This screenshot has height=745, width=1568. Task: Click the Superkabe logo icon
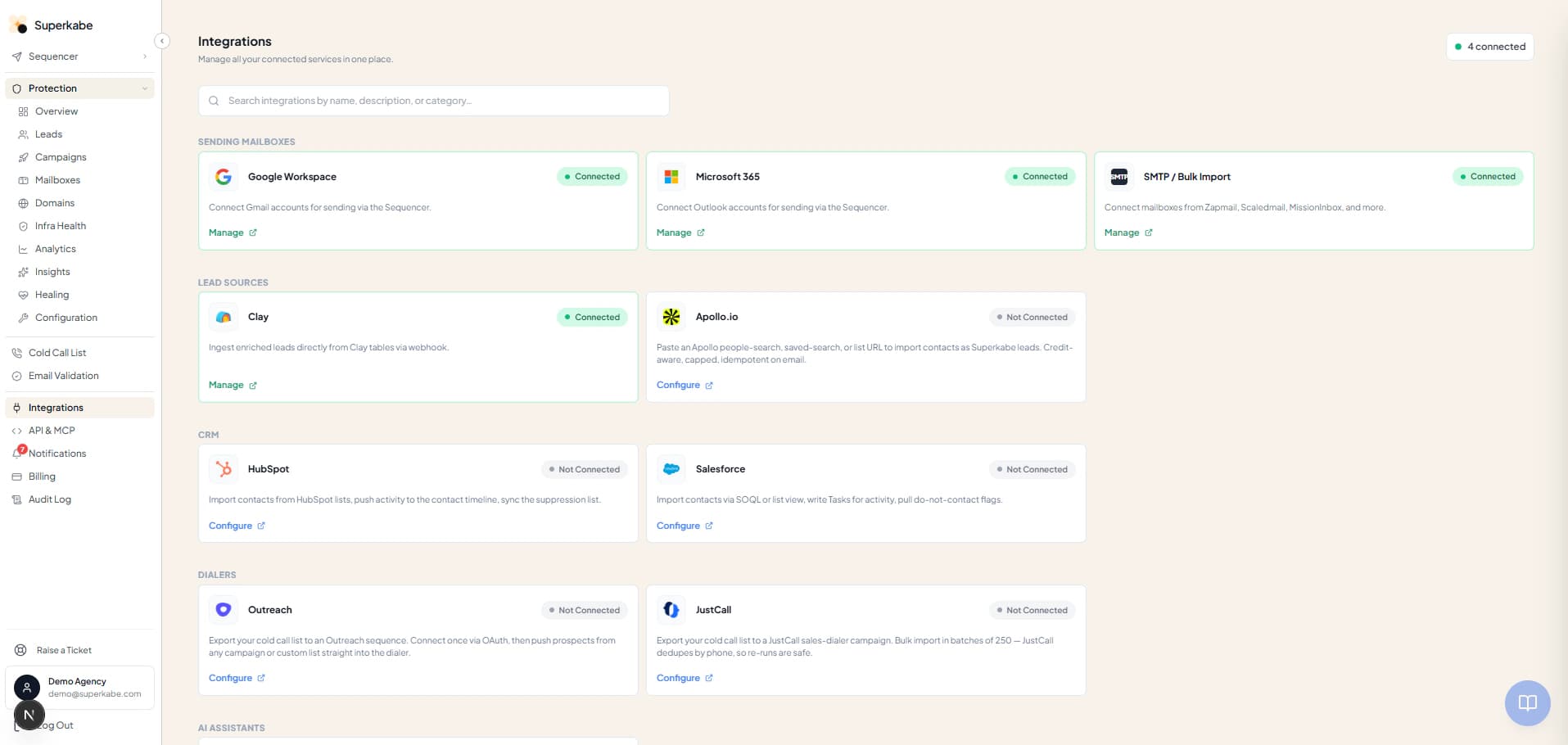click(18, 25)
